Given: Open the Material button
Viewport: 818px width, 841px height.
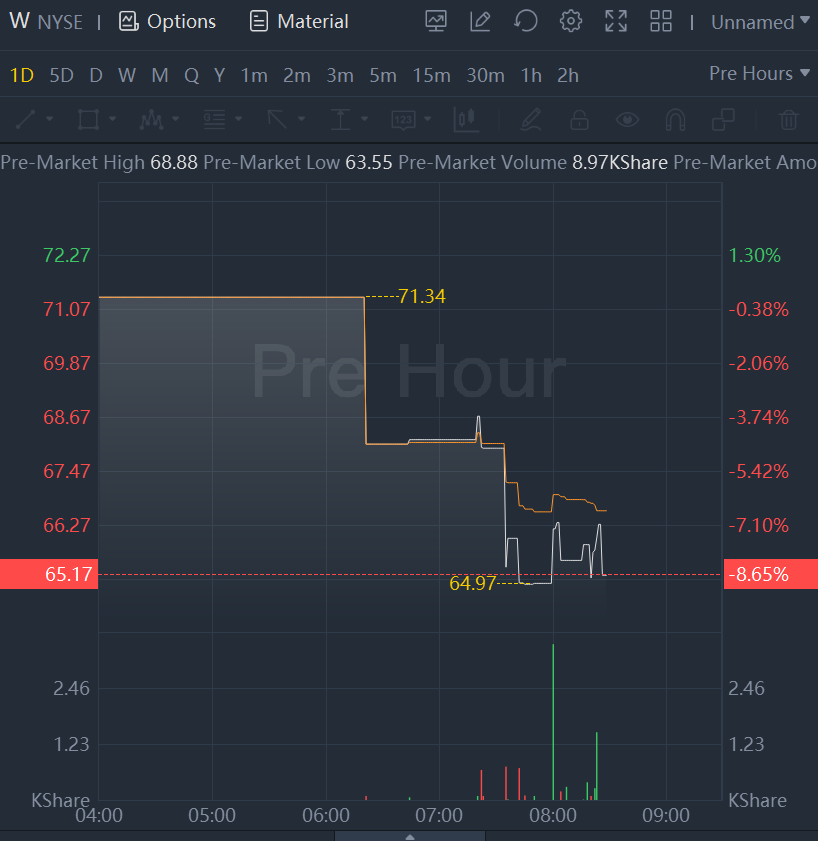Looking at the screenshot, I should [299, 21].
